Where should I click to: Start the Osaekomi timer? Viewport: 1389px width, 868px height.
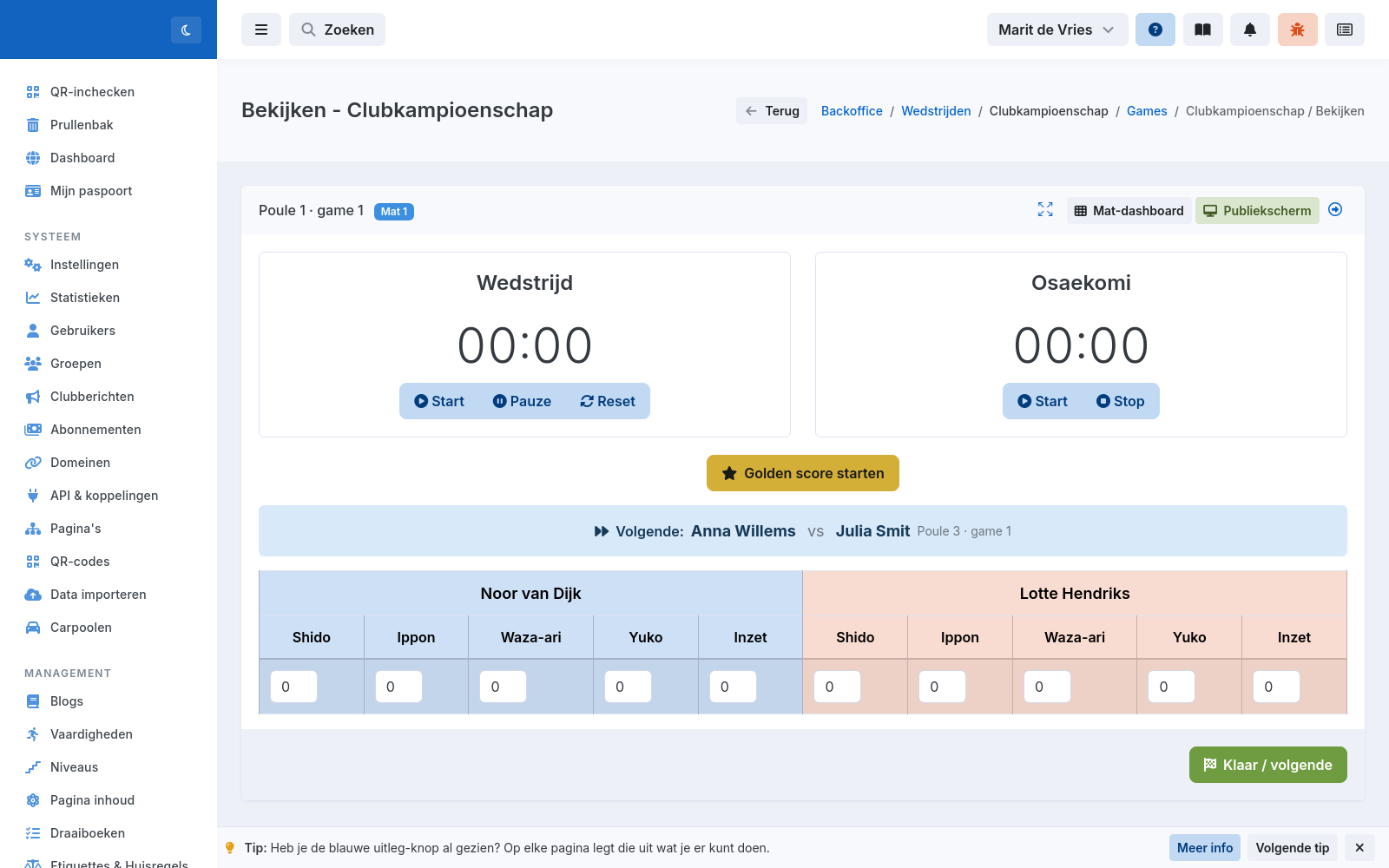click(1043, 401)
